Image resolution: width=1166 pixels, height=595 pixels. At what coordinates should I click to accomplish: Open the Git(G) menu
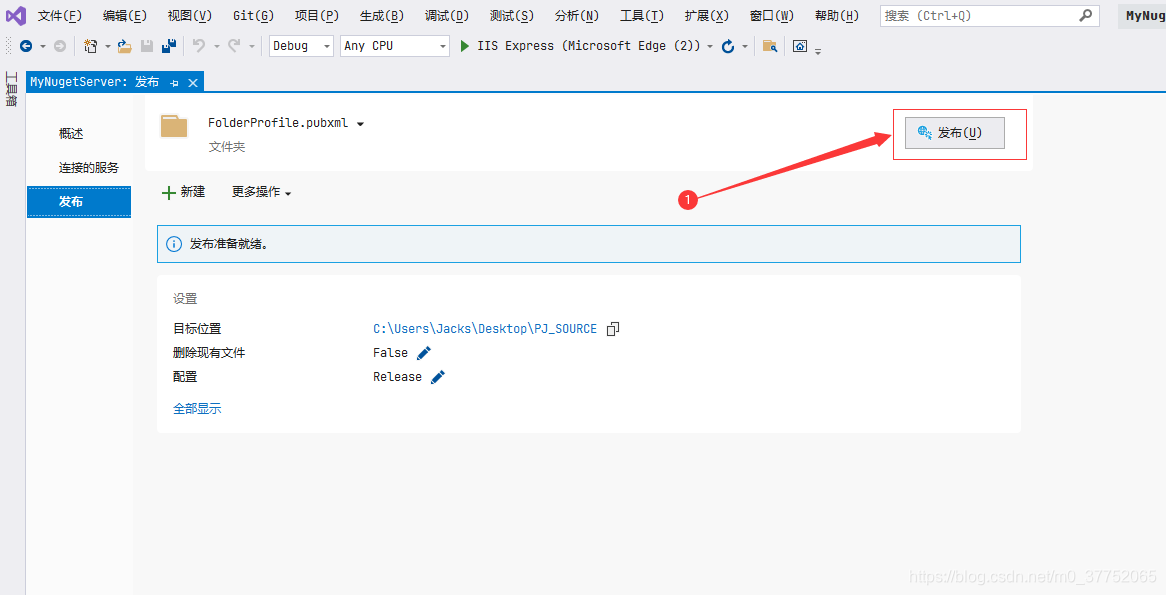[x=253, y=16]
